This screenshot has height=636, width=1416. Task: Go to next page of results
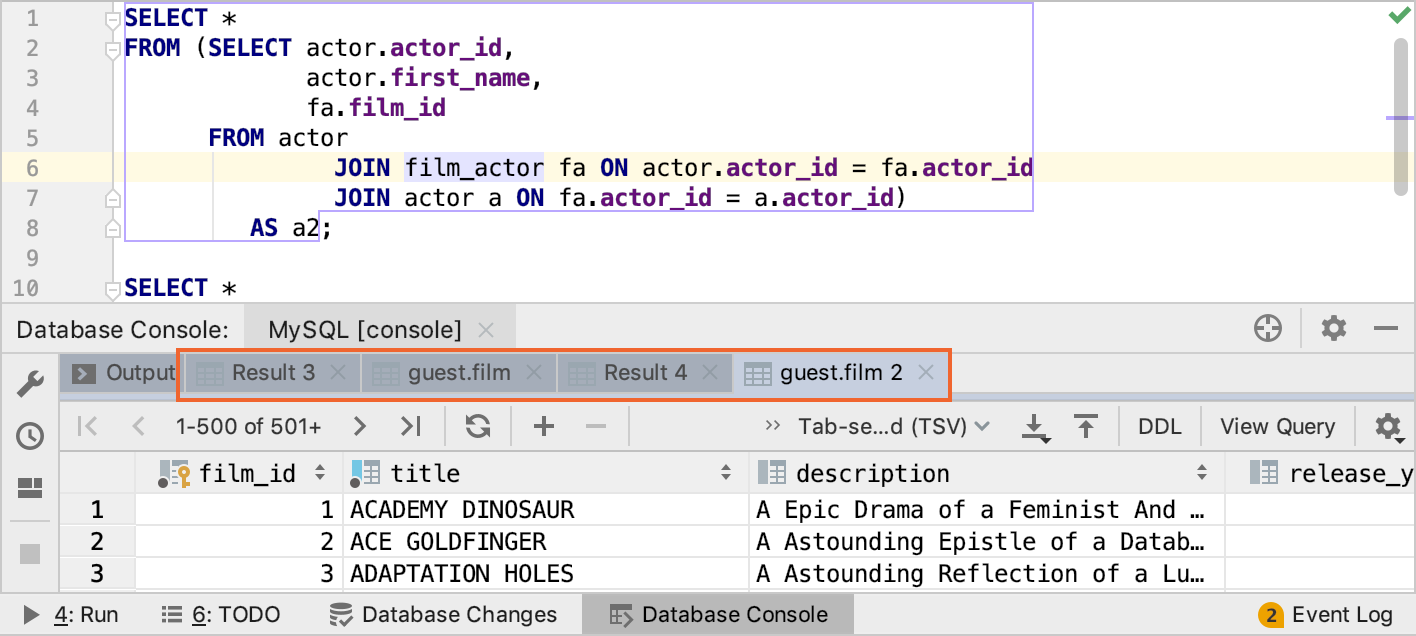point(360,427)
